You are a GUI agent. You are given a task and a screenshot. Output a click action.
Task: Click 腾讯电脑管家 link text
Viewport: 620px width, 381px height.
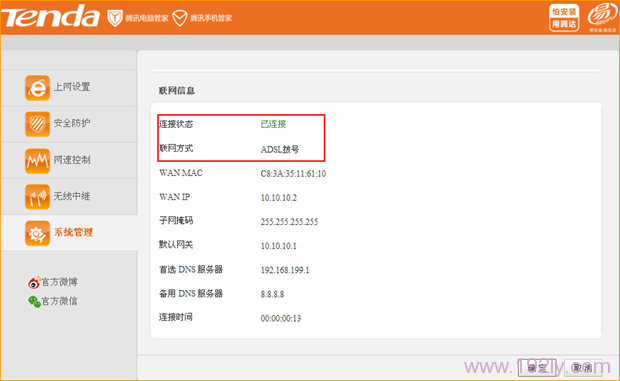pyautogui.click(x=147, y=18)
